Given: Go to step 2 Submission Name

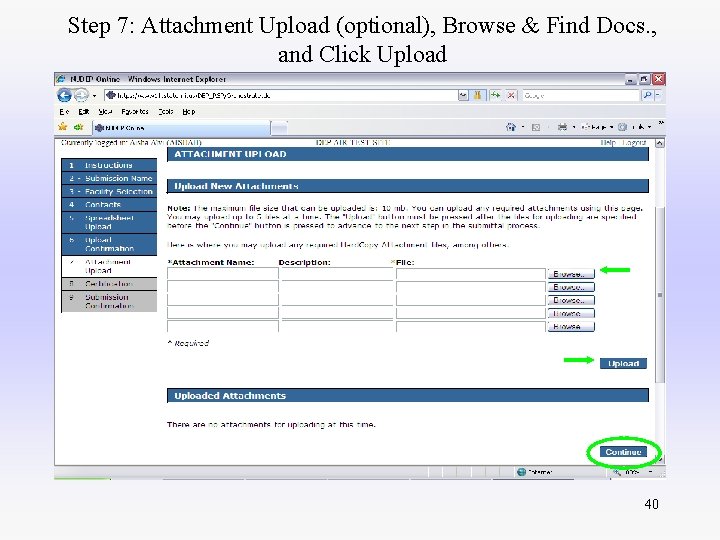Looking at the screenshot, I should [109, 178].
